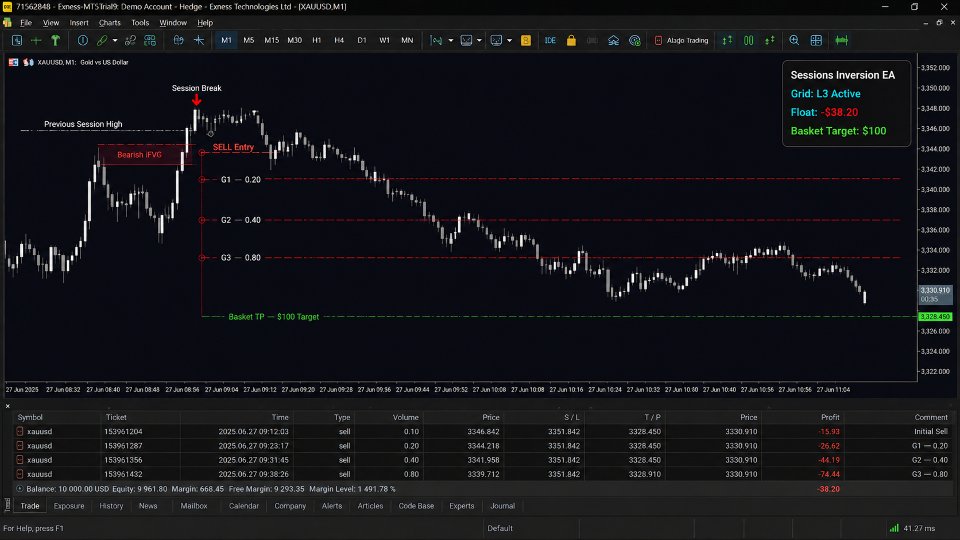Click the market house toolbar icon

[613, 40]
